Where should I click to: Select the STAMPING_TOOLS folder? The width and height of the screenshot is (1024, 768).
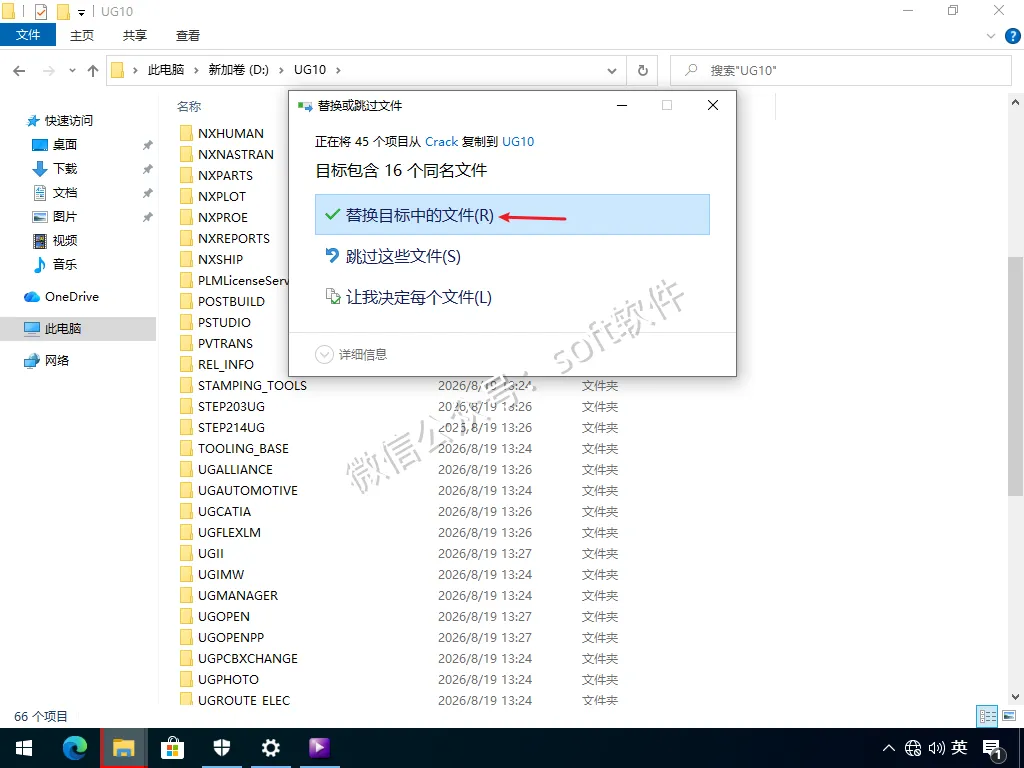pyautogui.click(x=252, y=385)
